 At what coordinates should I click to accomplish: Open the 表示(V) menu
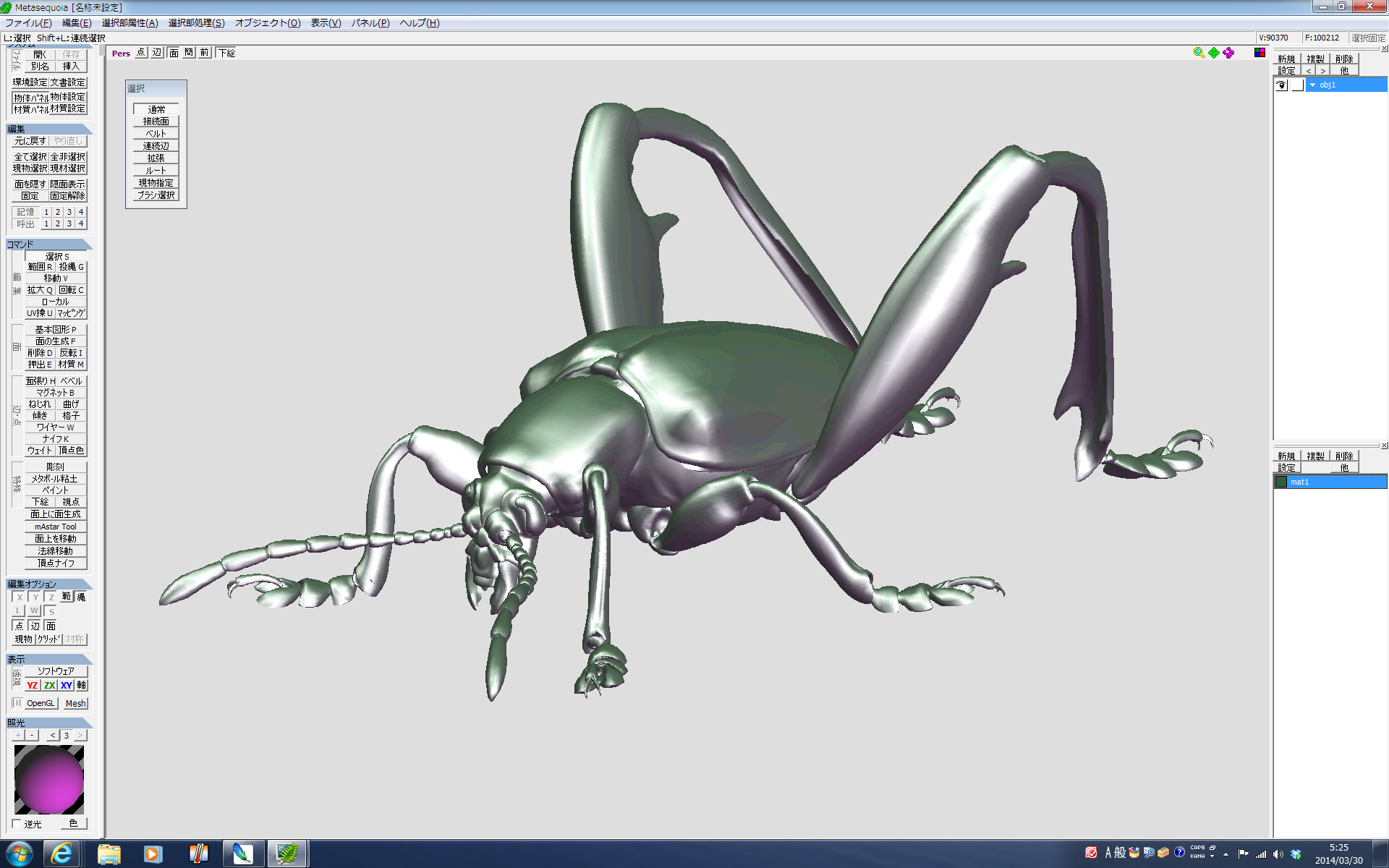326,23
